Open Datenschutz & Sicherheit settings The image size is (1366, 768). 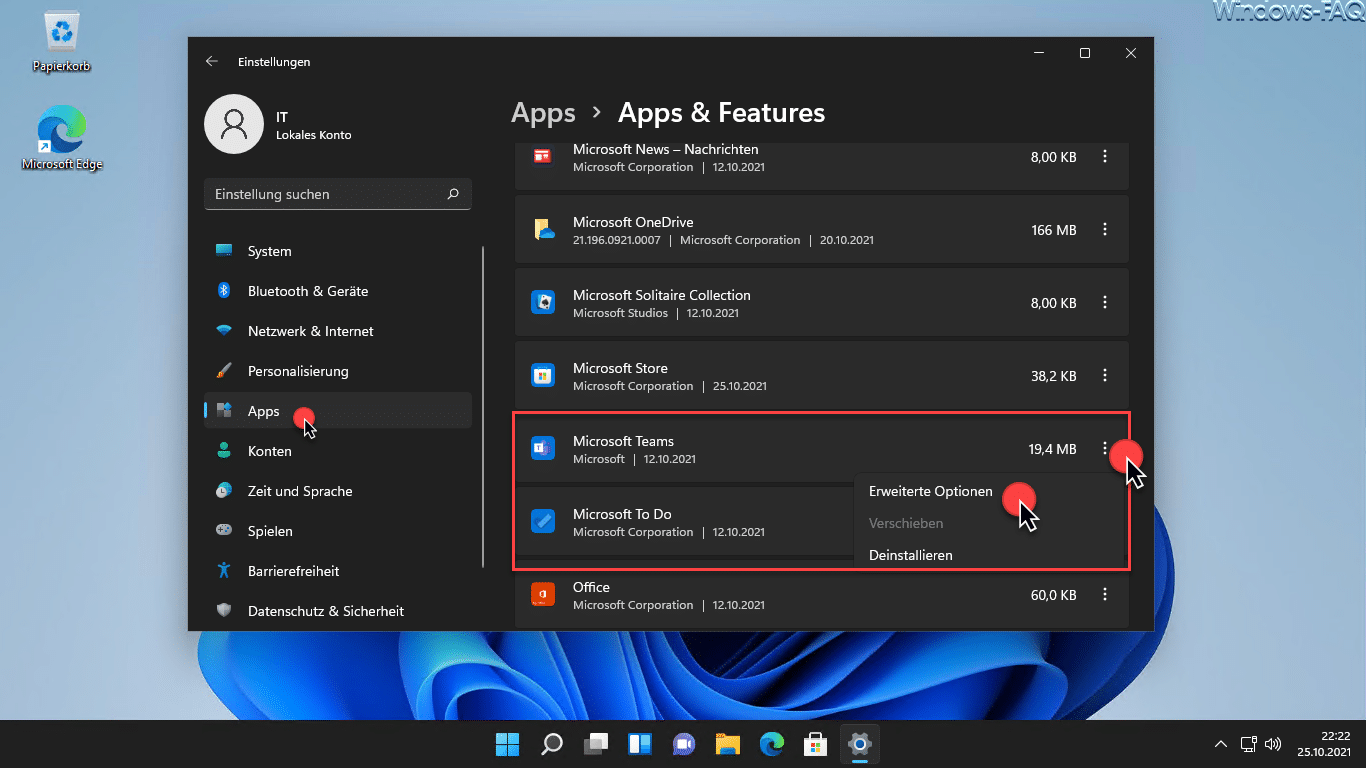click(337, 611)
